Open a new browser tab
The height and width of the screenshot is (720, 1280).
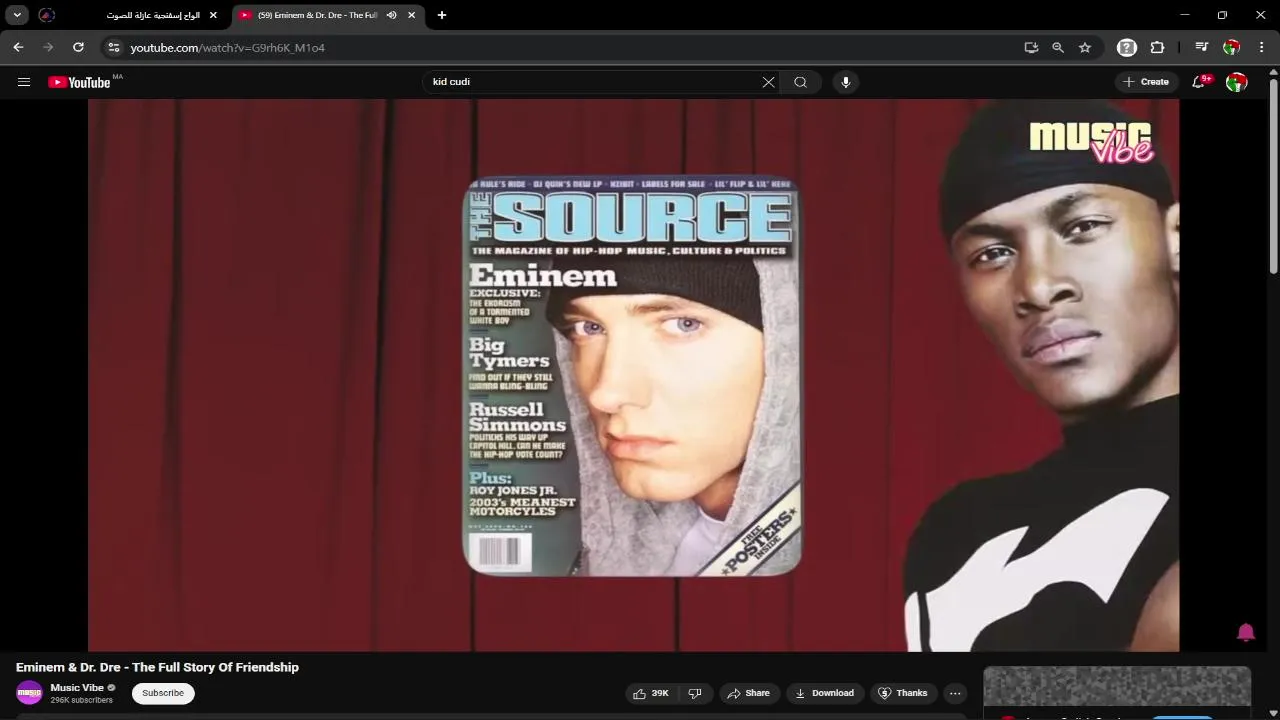click(442, 15)
